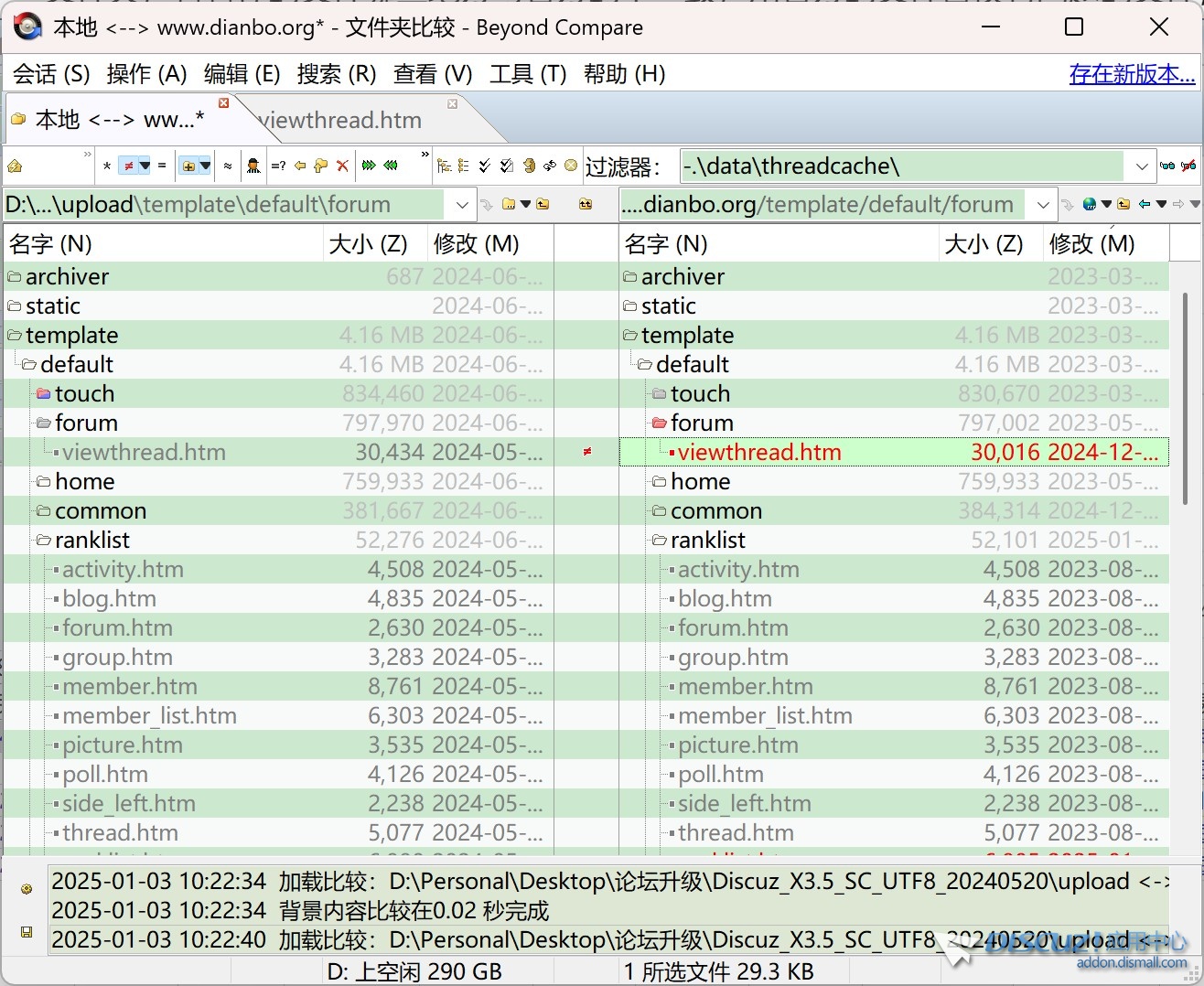Click left pane browse folder icon
The width and height of the screenshot is (1204, 986).
(508, 204)
